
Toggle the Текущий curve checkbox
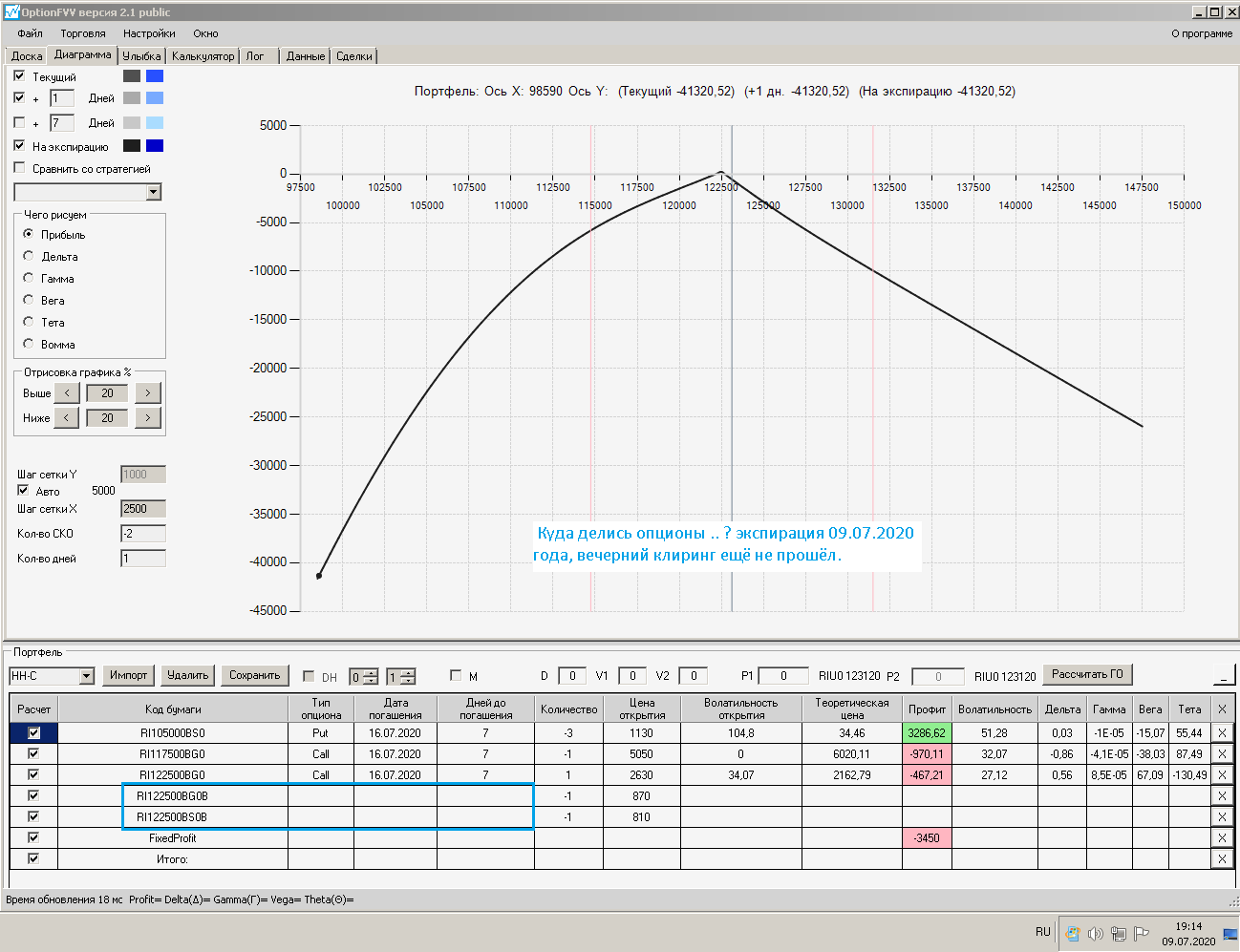pos(19,75)
